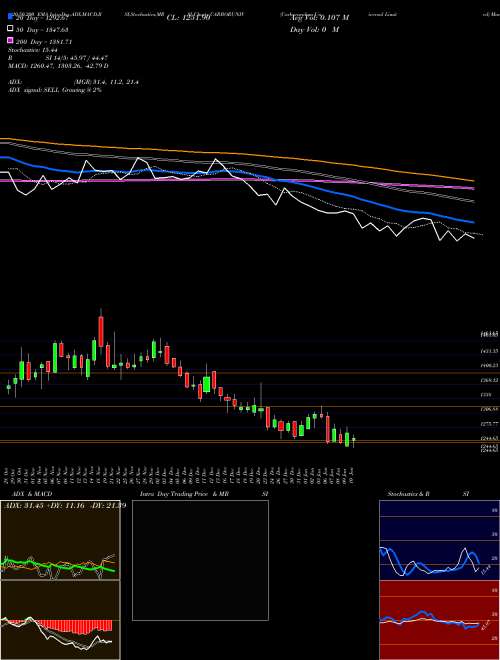Viewport: 500px width, 660px height.
Task: Open the empty Intra Day Trading chart panel
Action: coord(200,560)
